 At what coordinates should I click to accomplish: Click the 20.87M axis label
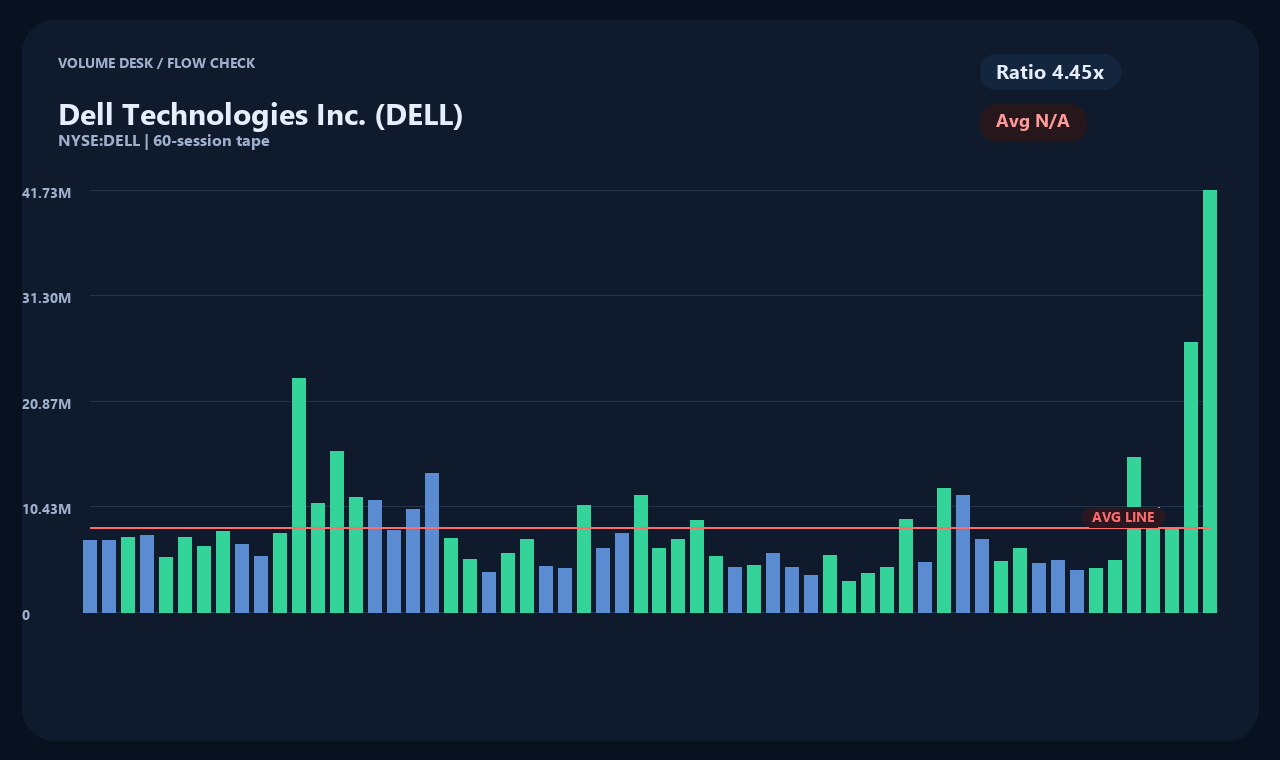point(46,403)
